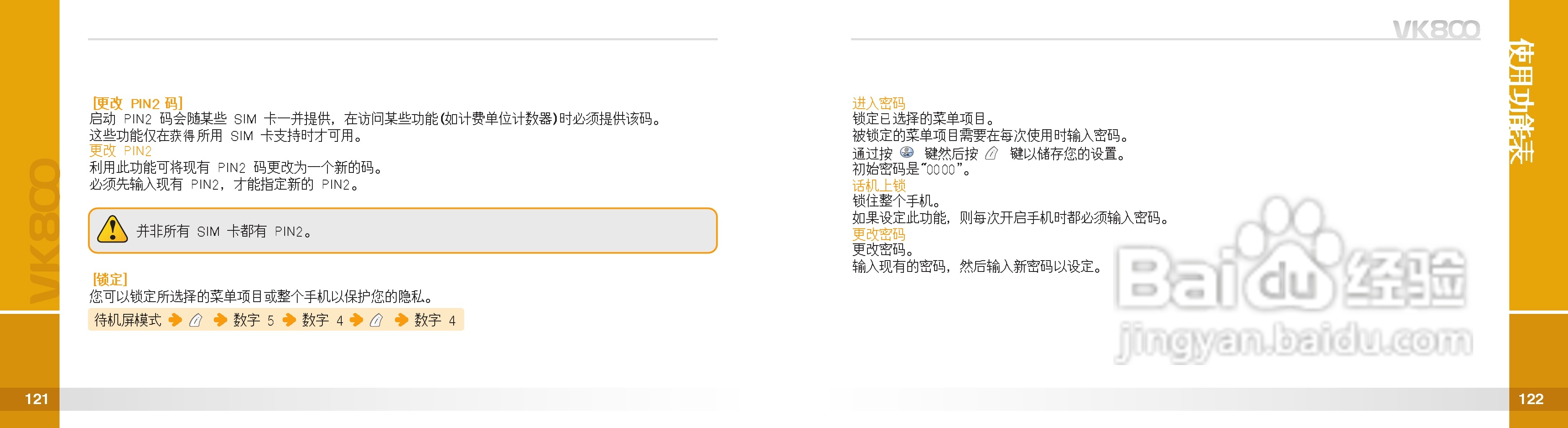Click the OK key icon after 通过按
The width and height of the screenshot is (1568, 428).
[x=907, y=153]
